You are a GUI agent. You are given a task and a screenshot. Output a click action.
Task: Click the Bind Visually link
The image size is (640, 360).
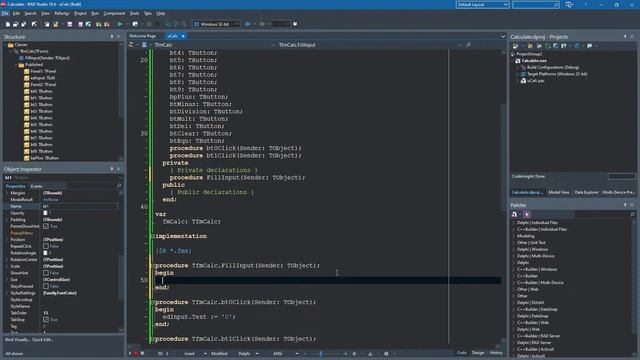(x=17, y=340)
